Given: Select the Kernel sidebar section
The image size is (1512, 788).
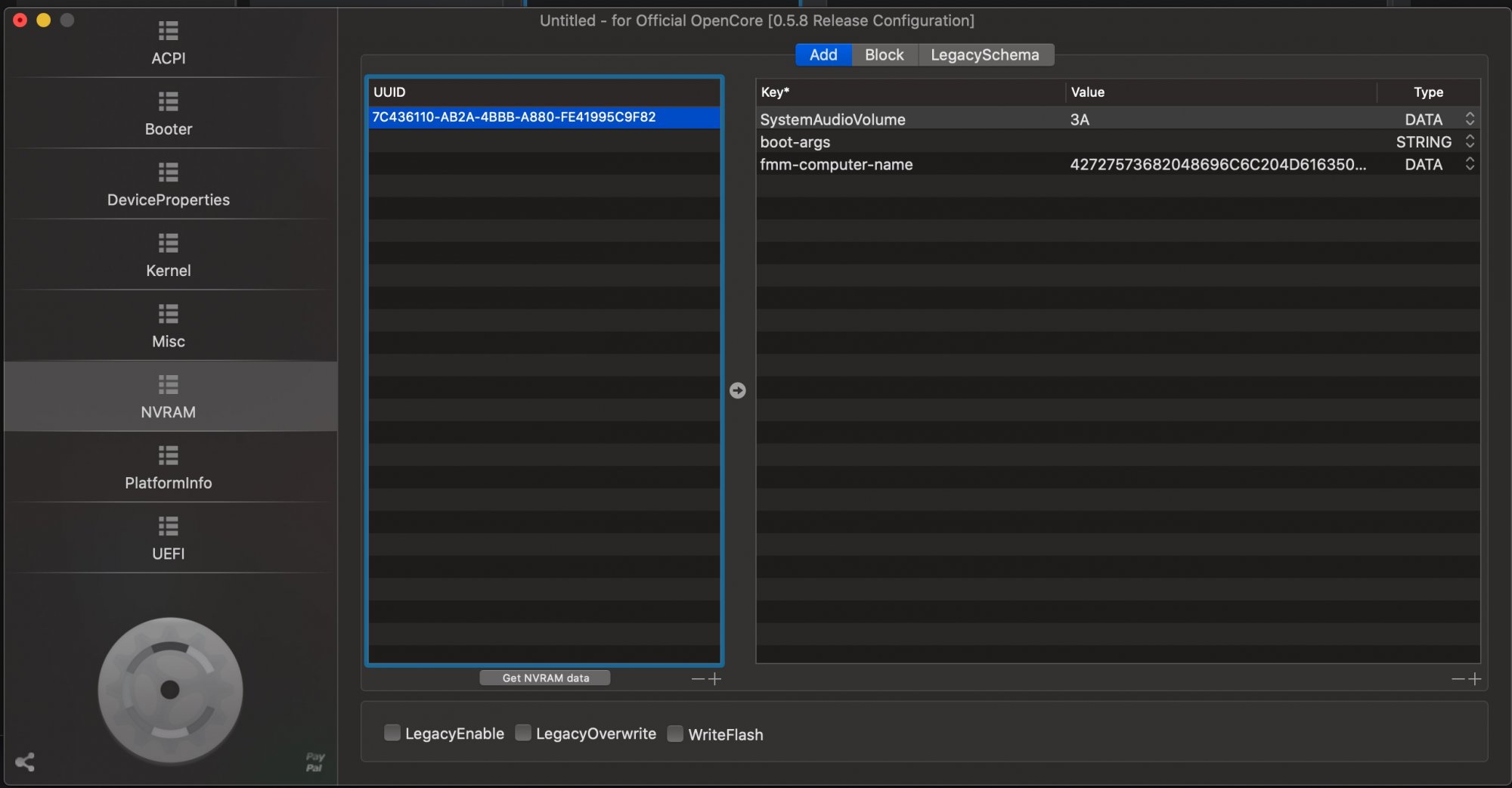Looking at the screenshot, I should 169,256.
